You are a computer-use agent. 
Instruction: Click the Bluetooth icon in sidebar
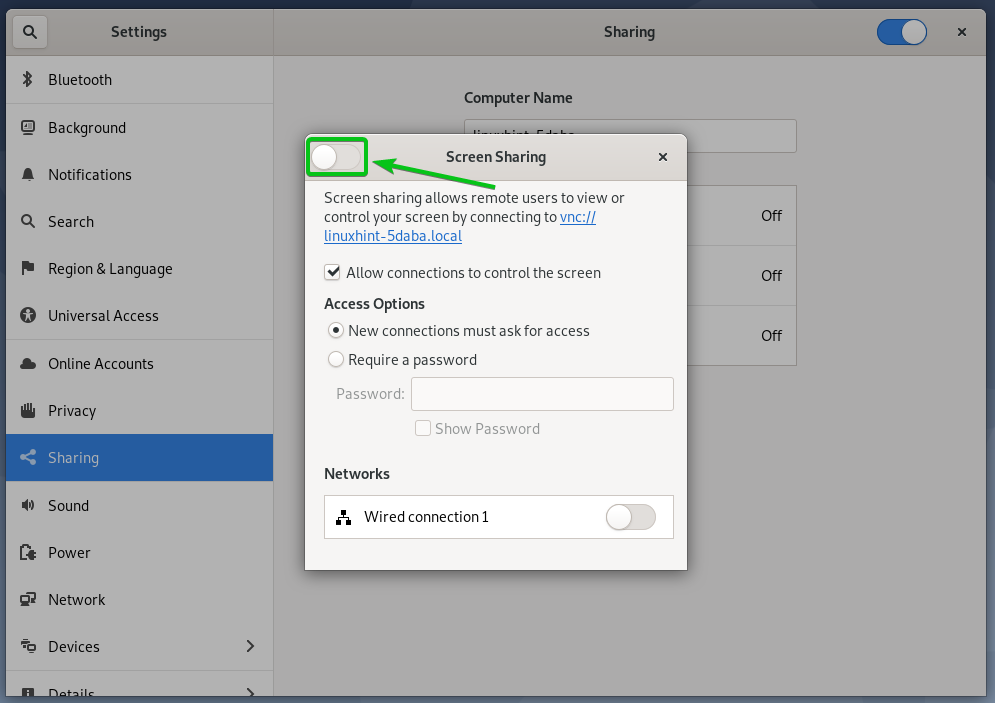27,79
